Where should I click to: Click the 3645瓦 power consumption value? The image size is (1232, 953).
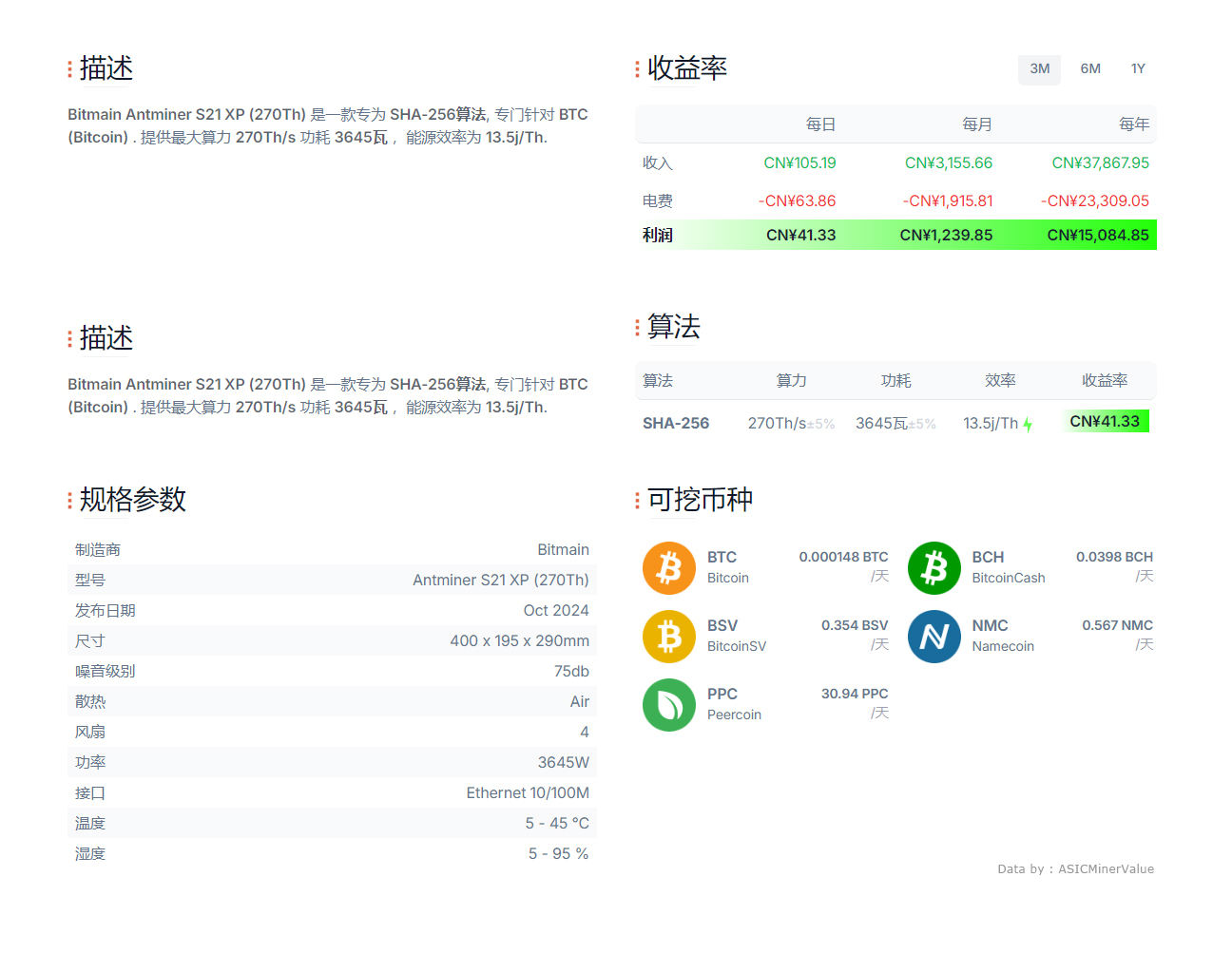coord(881,424)
